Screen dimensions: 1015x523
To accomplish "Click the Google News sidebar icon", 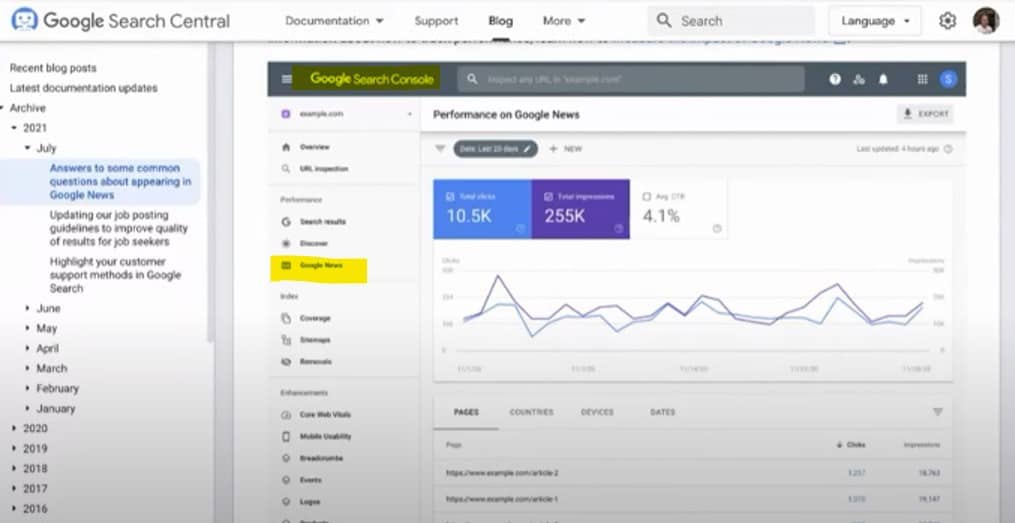I will pos(285,265).
